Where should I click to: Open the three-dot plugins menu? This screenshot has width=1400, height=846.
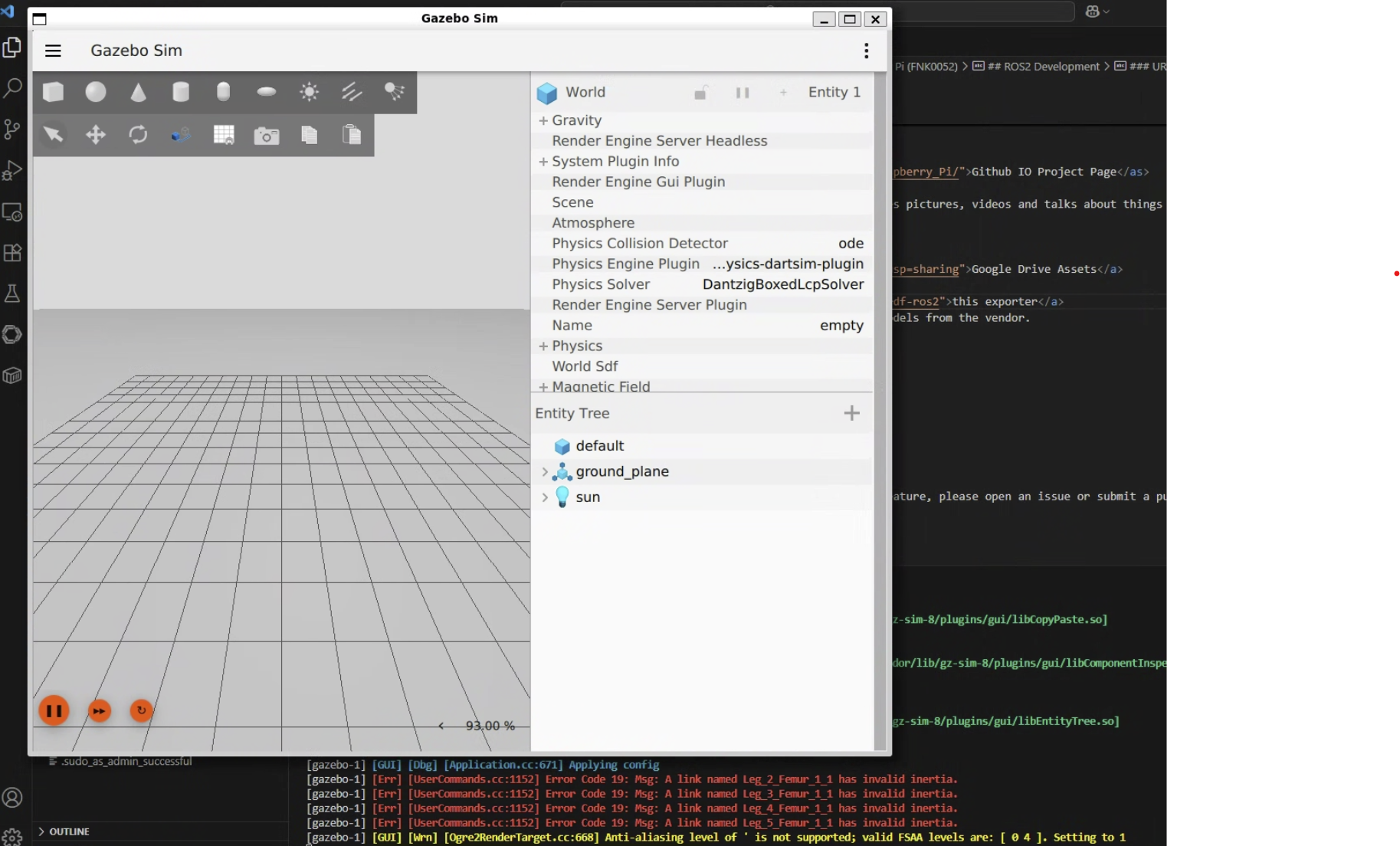click(x=866, y=51)
